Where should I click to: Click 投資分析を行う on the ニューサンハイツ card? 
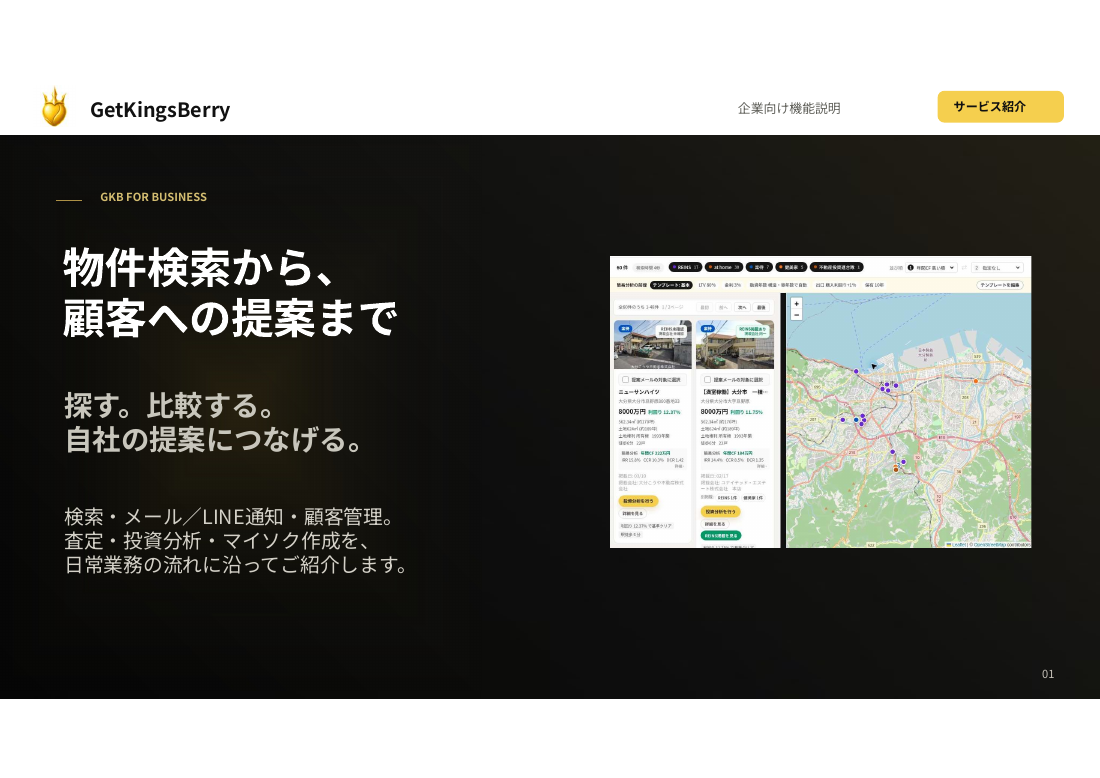click(x=638, y=501)
